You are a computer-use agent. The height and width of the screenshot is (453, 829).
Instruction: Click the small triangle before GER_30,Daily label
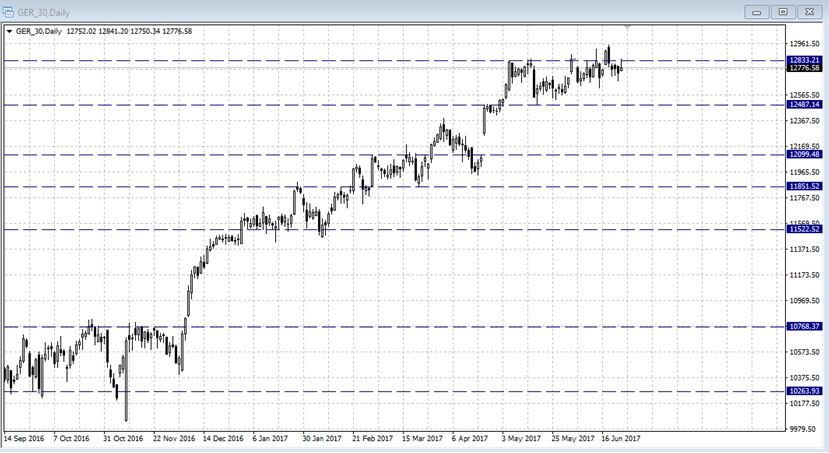(9, 31)
